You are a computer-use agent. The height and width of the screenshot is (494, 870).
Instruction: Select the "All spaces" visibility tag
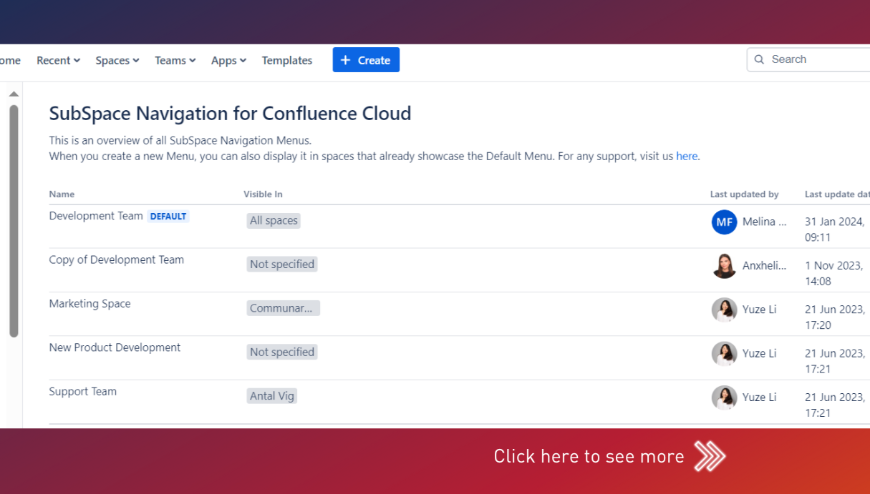(274, 221)
